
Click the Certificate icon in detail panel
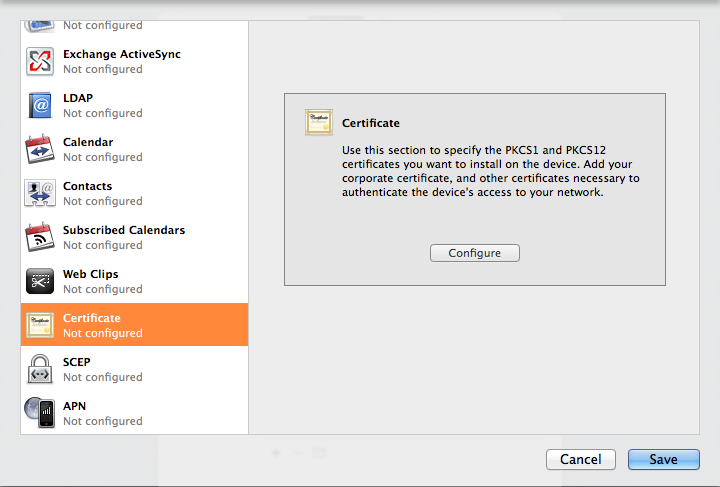click(x=319, y=122)
